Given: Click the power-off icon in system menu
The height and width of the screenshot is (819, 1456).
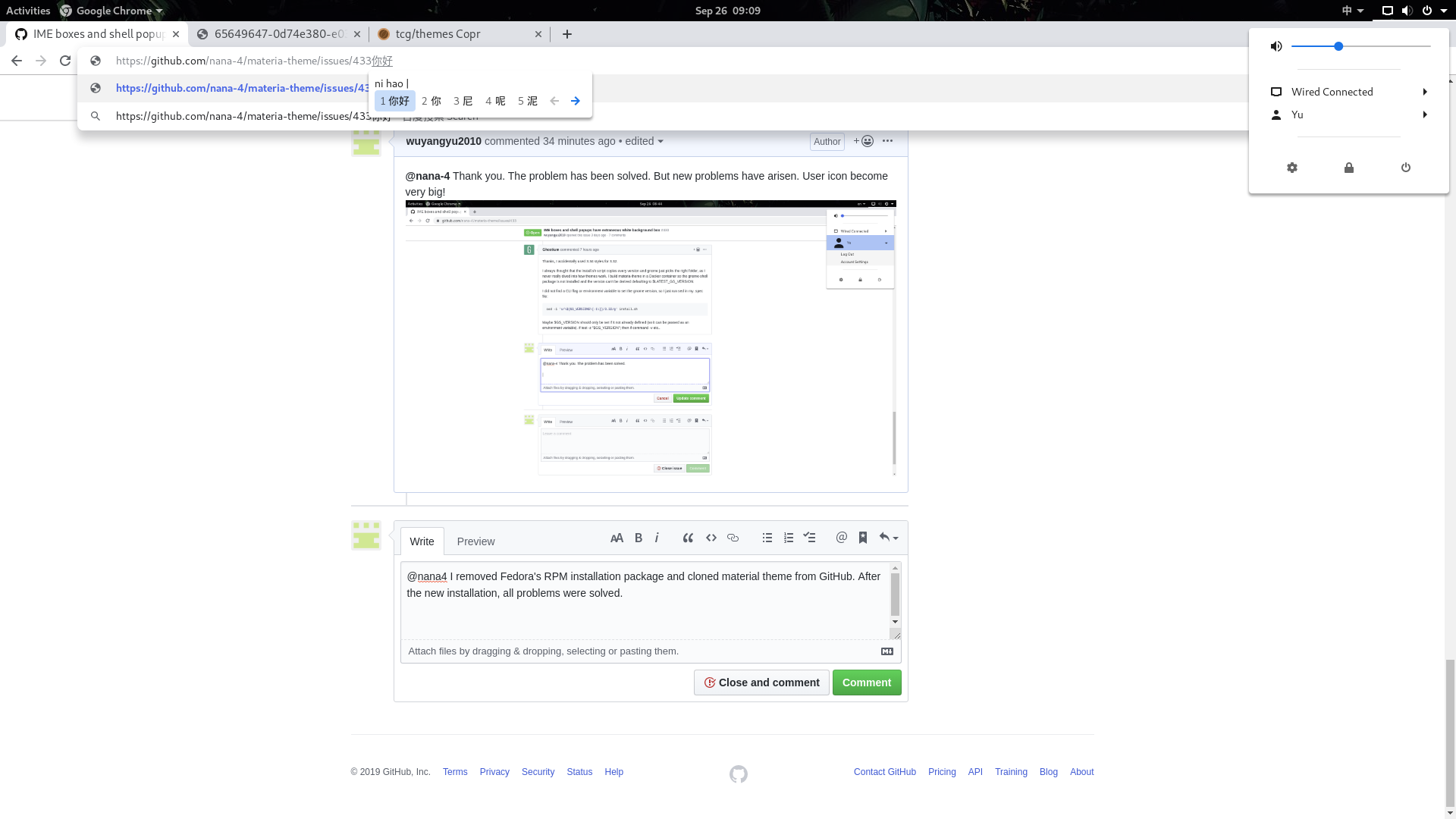Looking at the screenshot, I should (x=1406, y=168).
